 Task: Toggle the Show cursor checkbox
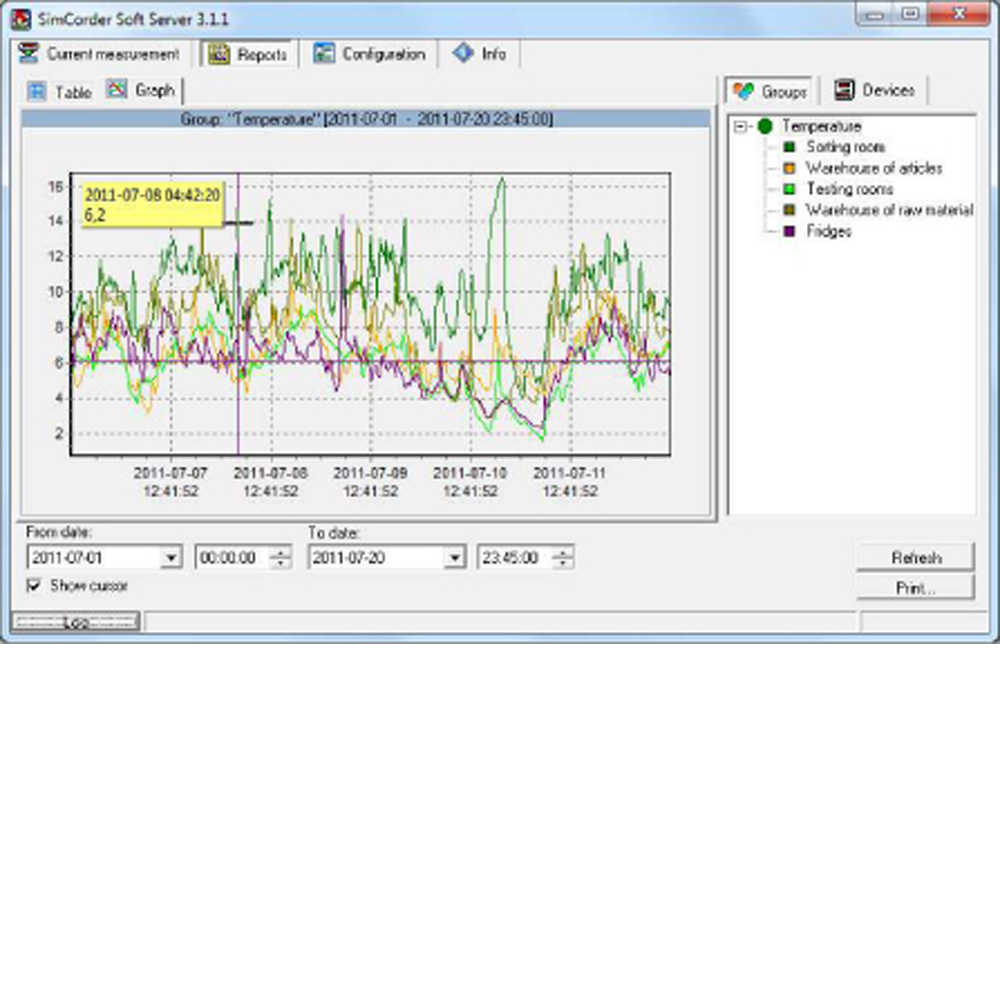(x=35, y=586)
